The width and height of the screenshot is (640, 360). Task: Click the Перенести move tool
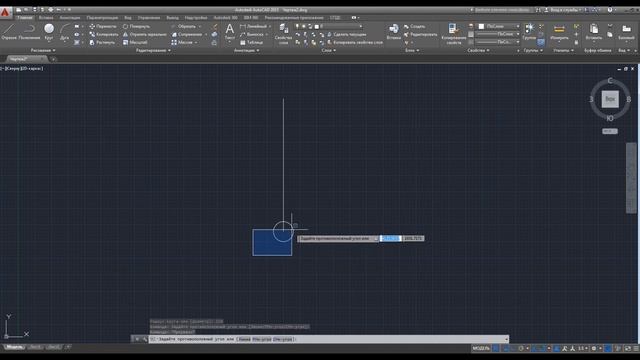click(103, 26)
